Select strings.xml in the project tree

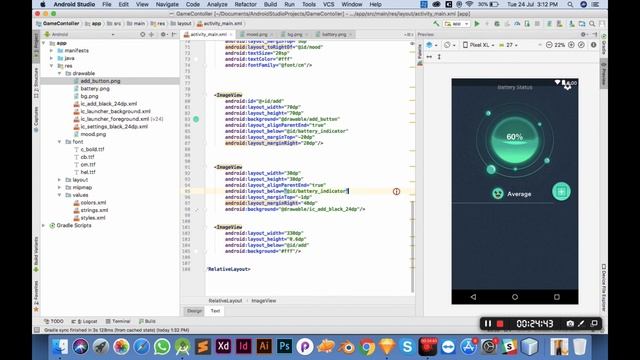94,210
